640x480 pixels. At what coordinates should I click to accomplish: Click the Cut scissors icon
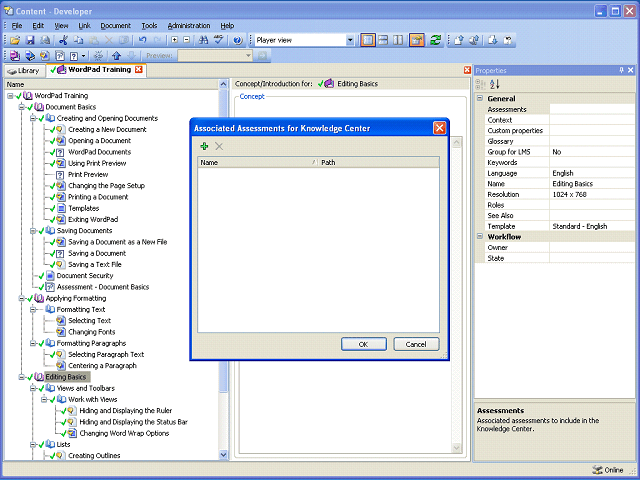63,40
